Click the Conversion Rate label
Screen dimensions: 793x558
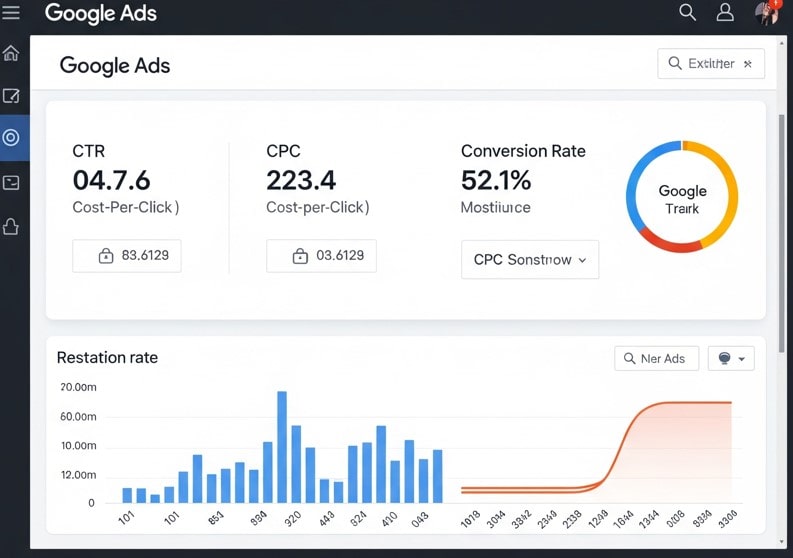pyautogui.click(x=523, y=151)
